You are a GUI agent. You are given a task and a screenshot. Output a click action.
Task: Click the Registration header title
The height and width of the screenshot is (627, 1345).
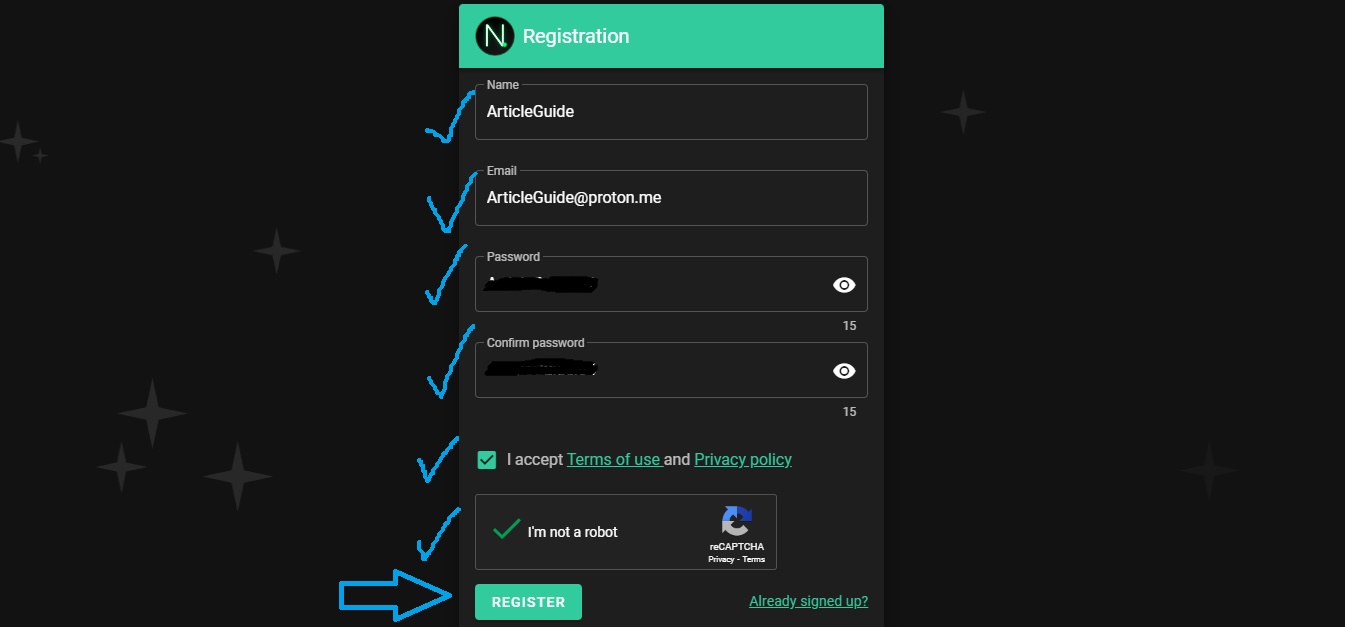pos(576,36)
